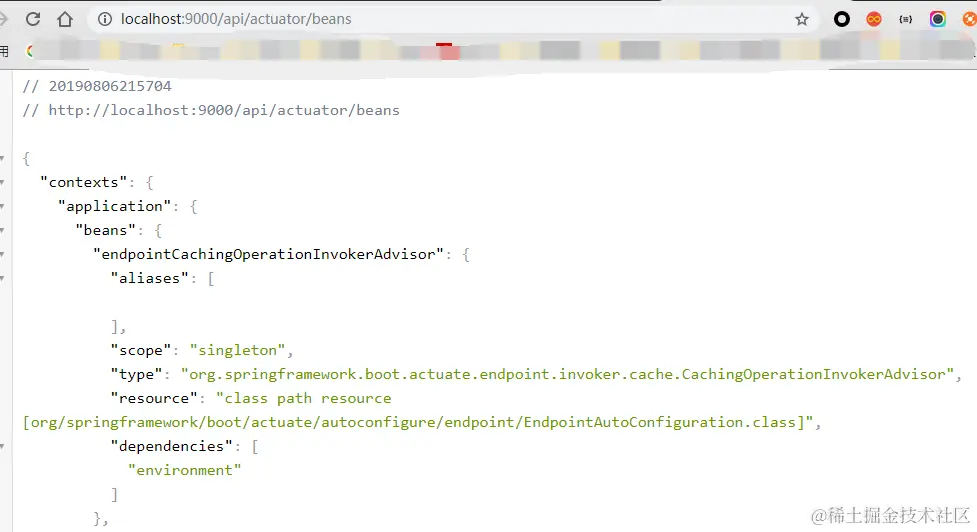Click the "contexts" key
This screenshot has height=532, width=977.
point(83,183)
